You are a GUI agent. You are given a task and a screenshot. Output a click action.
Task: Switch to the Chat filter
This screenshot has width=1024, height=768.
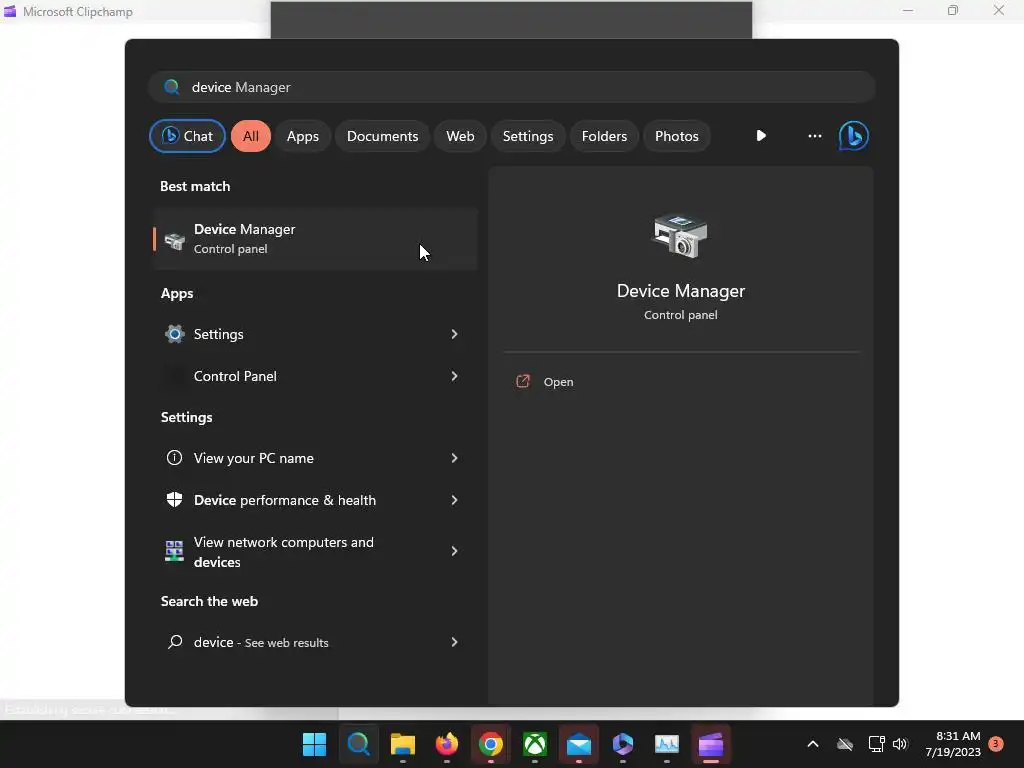(x=187, y=136)
